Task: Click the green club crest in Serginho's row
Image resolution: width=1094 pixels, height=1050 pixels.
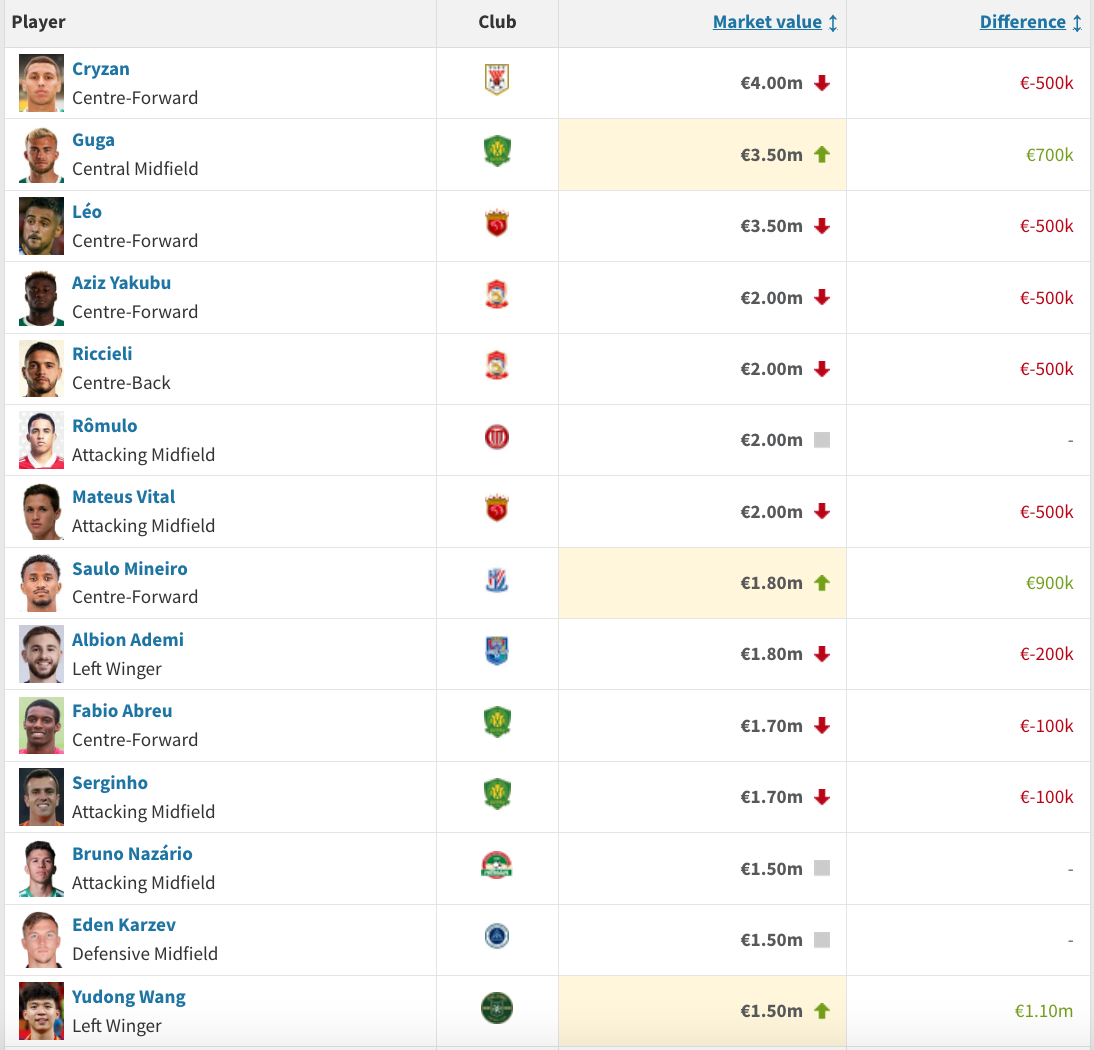Action: pos(497,794)
